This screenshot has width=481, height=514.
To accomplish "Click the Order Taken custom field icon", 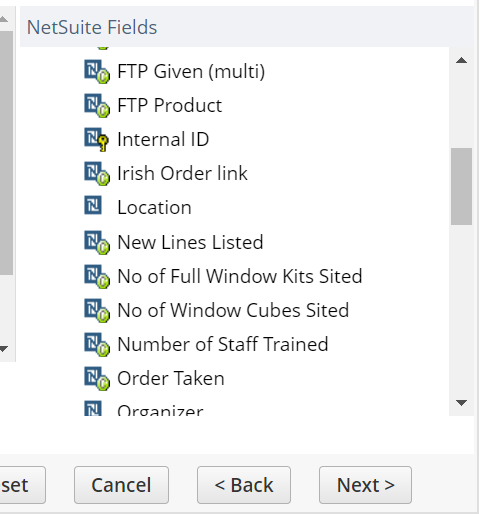I will (97, 378).
